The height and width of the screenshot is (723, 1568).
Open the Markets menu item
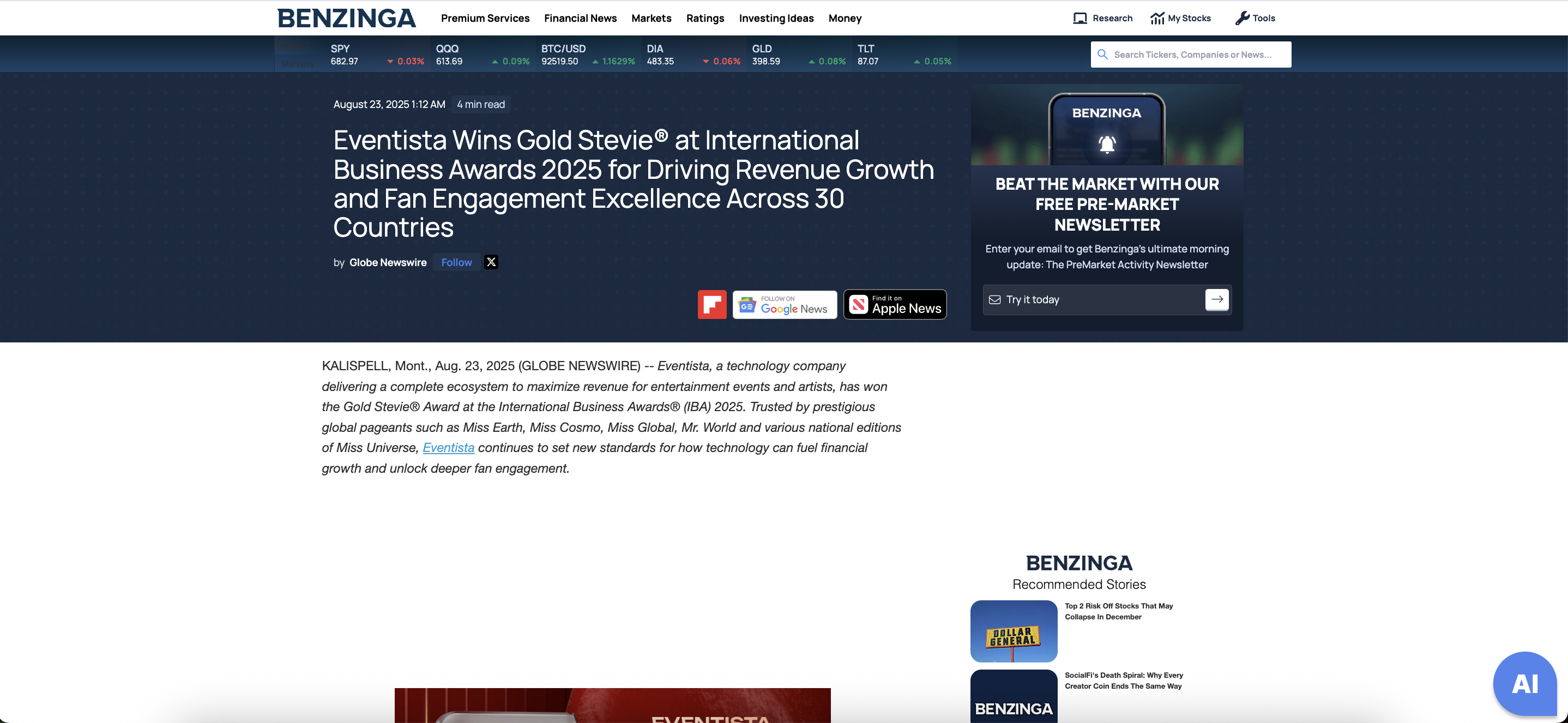tap(652, 18)
